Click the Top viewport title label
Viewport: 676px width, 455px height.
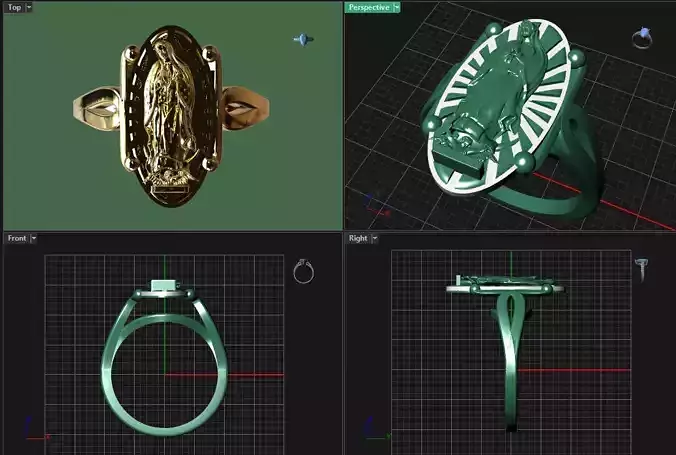tap(14, 7)
